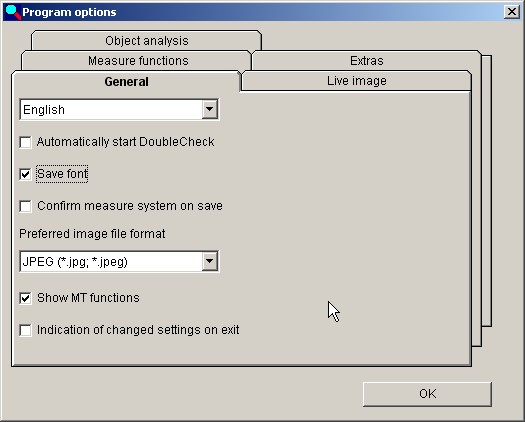525x422 pixels.
Task: Expand the English language dropdown arrow
Action: pos(210,109)
